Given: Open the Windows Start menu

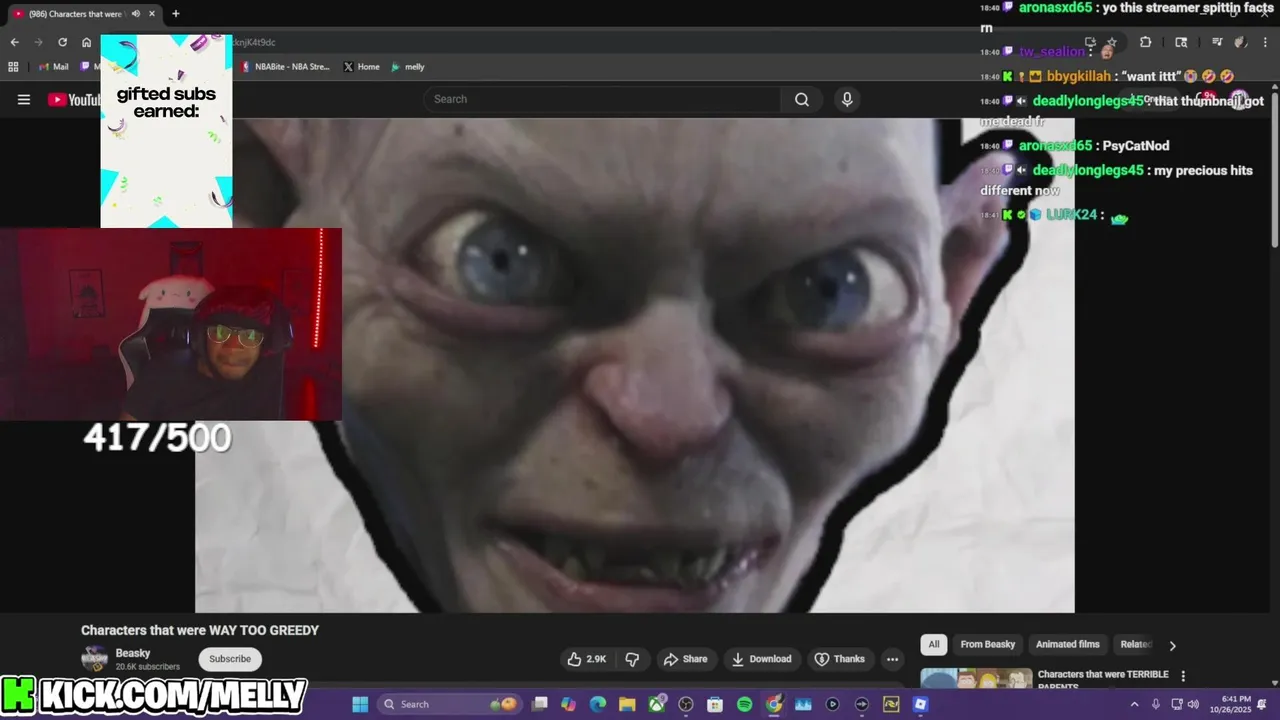Looking at the screenshot, I should pos(360,704).
